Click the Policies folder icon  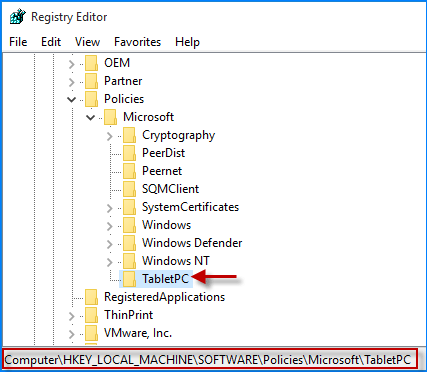click(91, 99)
